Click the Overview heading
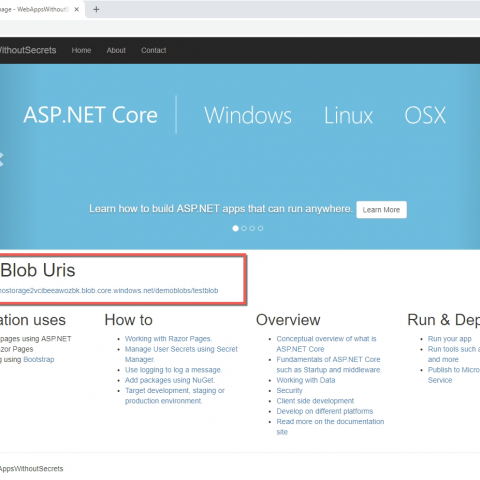This screenshot has width=480, height=480. pyautogui.click(x=288, y=320)
